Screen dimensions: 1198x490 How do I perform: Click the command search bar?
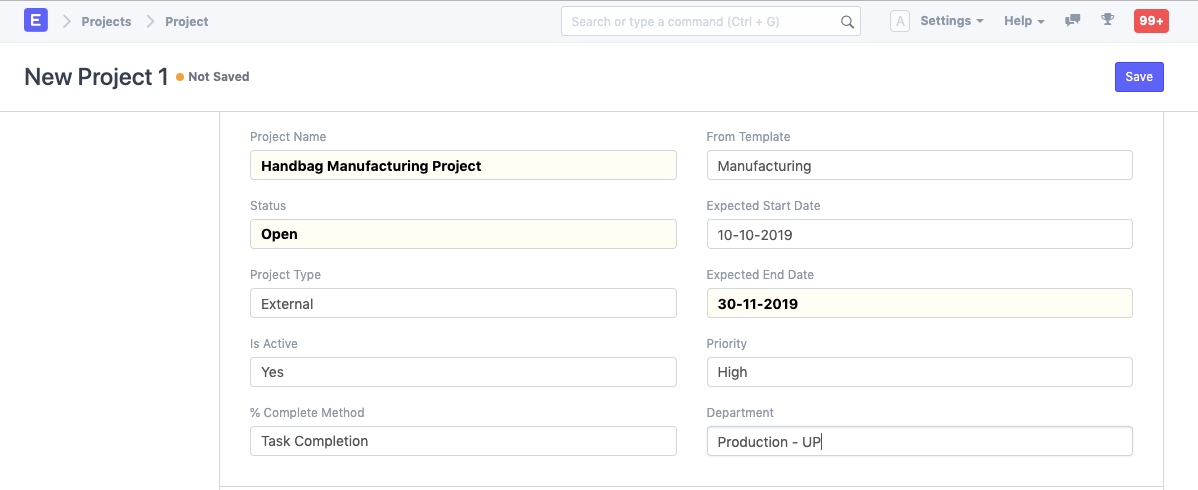(700, 22)
